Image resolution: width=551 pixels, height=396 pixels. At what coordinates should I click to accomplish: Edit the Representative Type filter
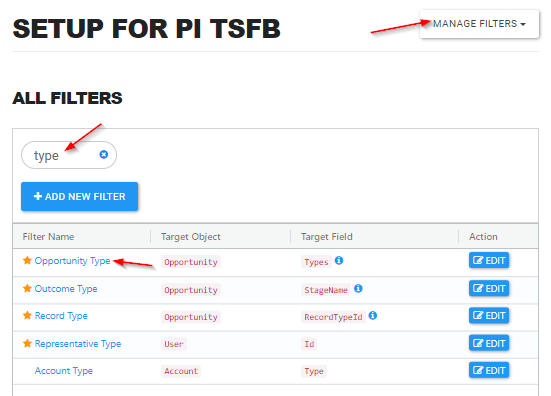tap(489, 343)
